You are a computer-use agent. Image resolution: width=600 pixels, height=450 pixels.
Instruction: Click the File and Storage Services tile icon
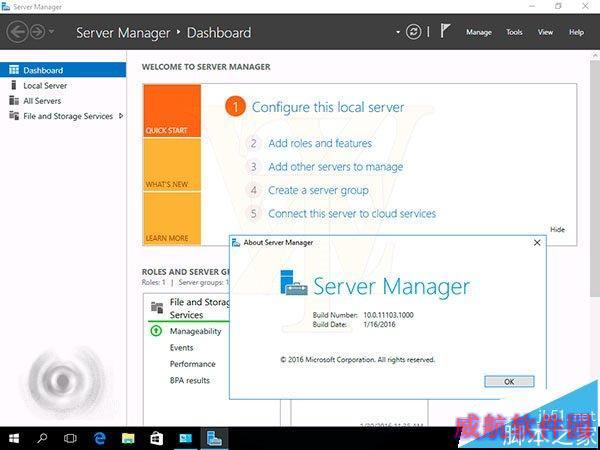click(x=157, y=307)
